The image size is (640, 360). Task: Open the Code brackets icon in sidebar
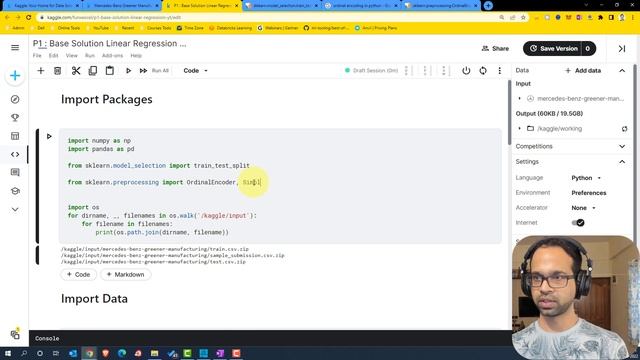tap(15, 154)
